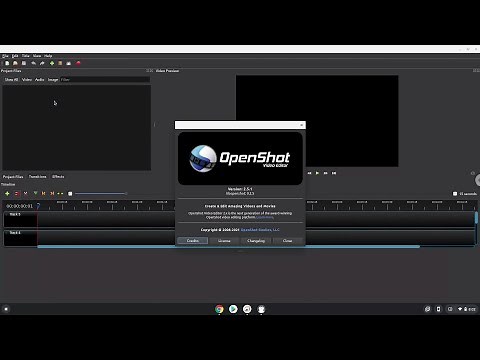480x360 pixels.
Task: Click the OpenShot Studios, LLC link
Action: point(260,230)
